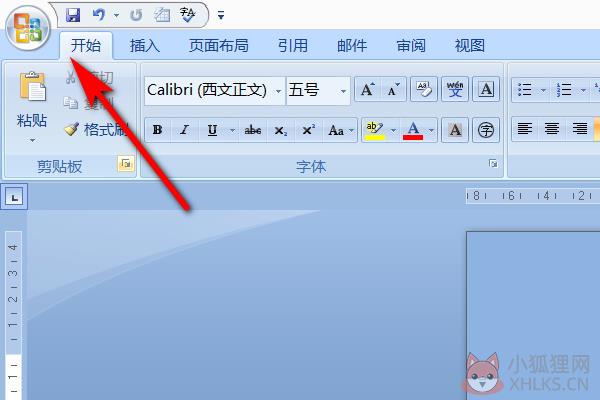The height and width of the screenshot is (400, 600).
Task: Apply character border icon
Action: click(x=486, y=90)
